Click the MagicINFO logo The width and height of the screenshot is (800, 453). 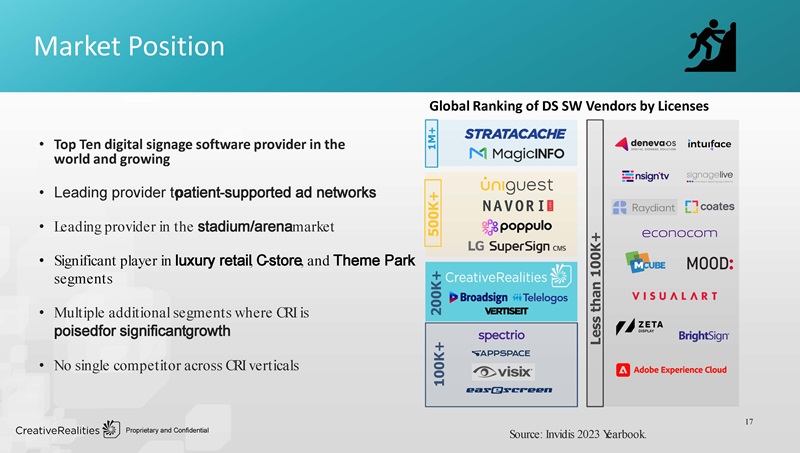point(516,154)
